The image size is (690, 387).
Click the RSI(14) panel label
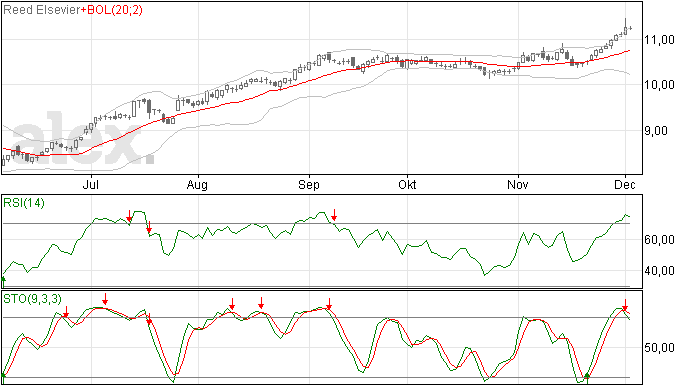24,203
